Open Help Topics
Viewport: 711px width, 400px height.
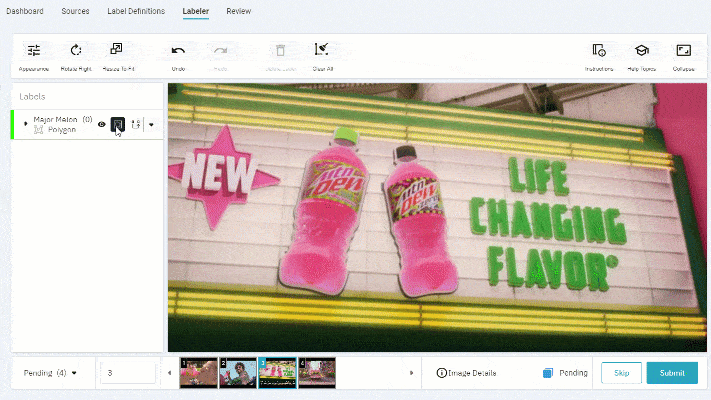641,51
